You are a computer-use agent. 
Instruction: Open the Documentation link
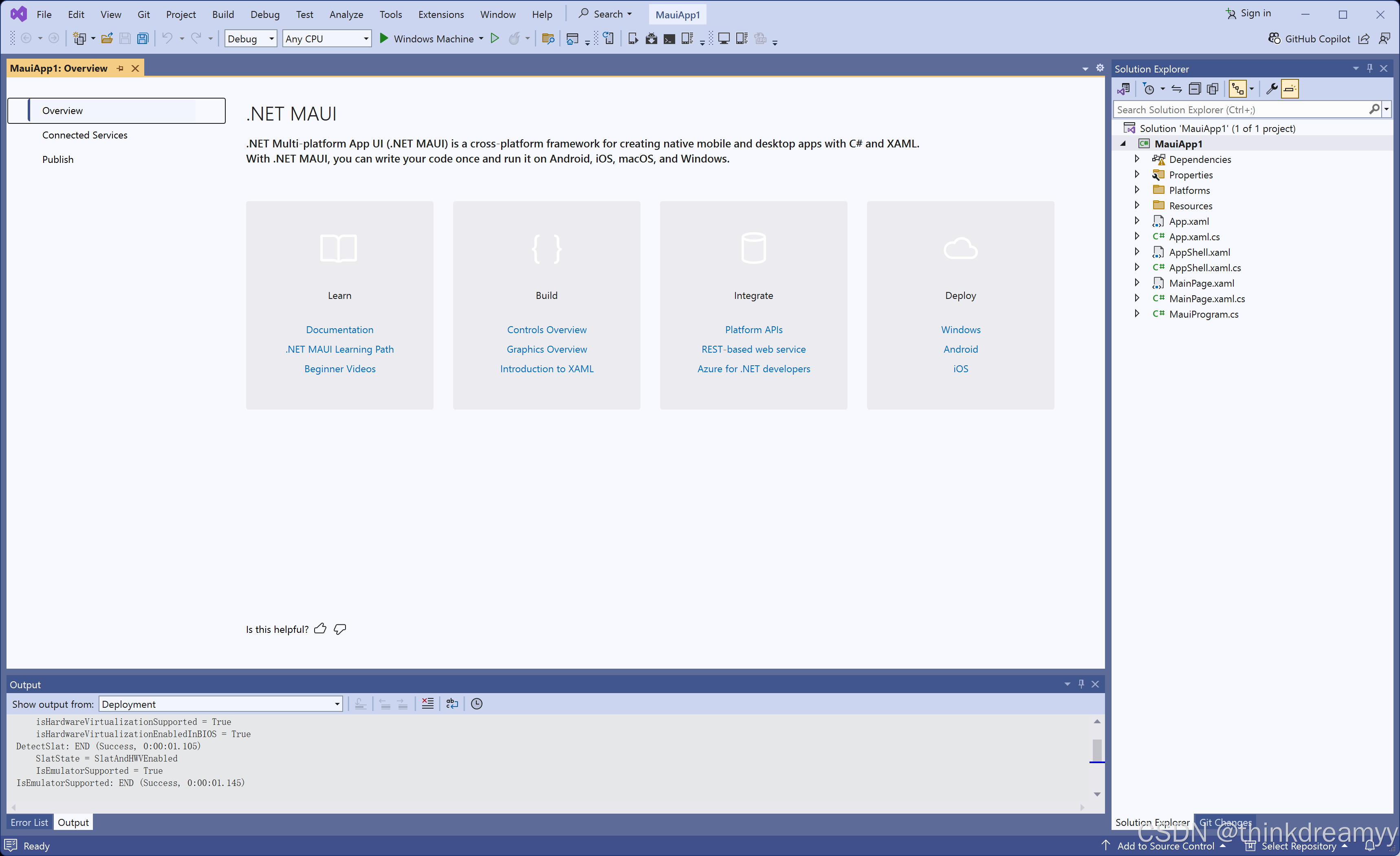point(340,329)
